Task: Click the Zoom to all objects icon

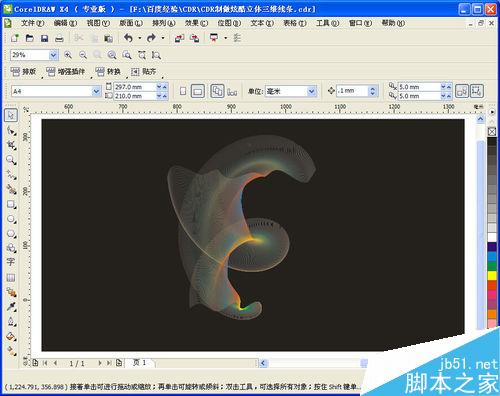Action: pos(112,55)
